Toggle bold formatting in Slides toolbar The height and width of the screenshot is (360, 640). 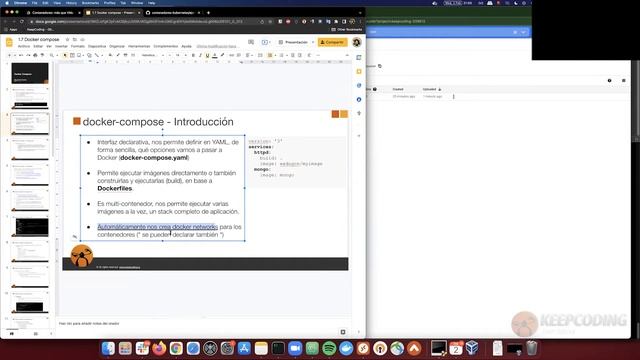(x=193, y=55)
